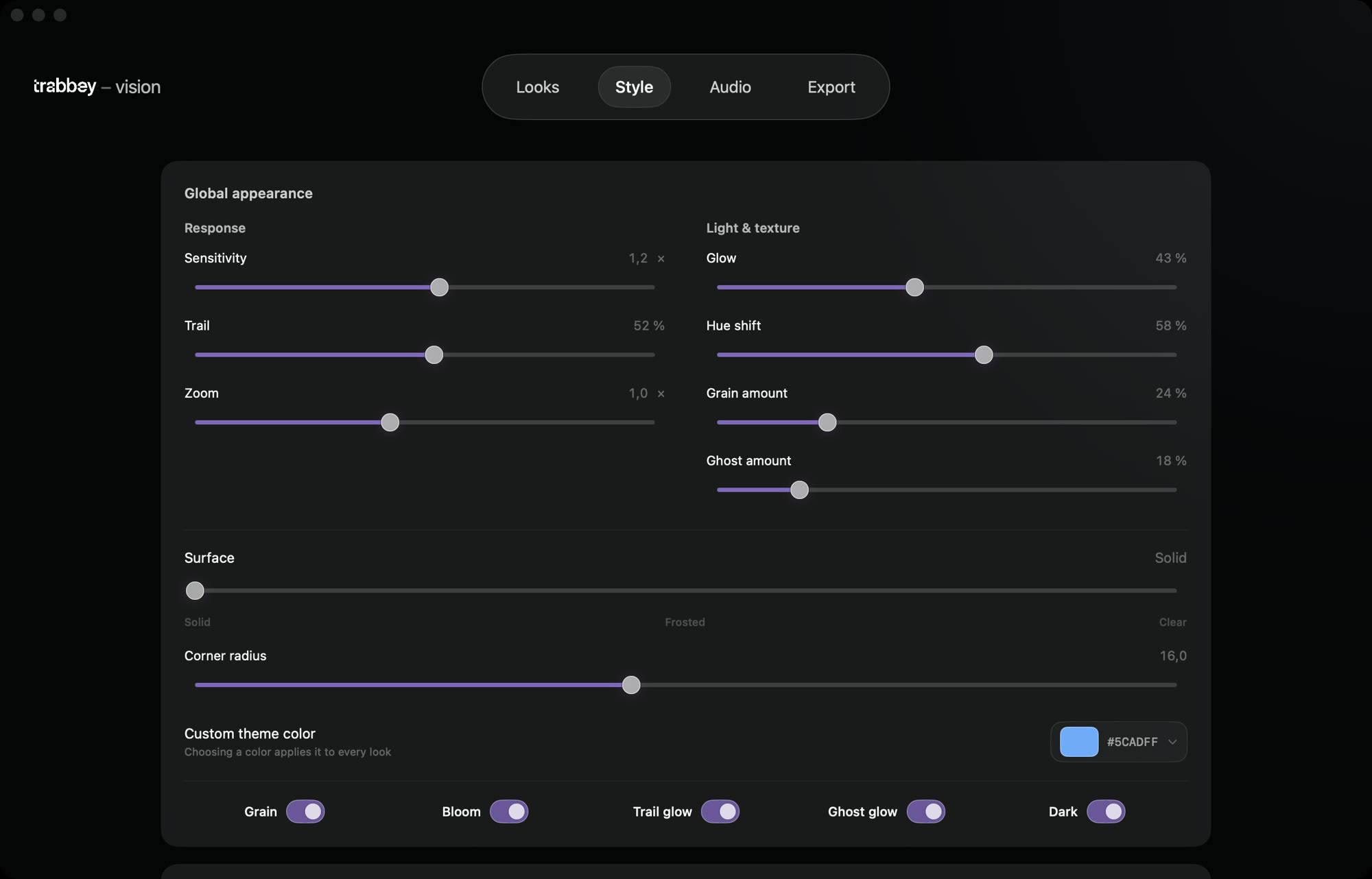Click the Light & texture heading
The width and height of the screenshot is (1372, 879).
click(x=753, y=228)
